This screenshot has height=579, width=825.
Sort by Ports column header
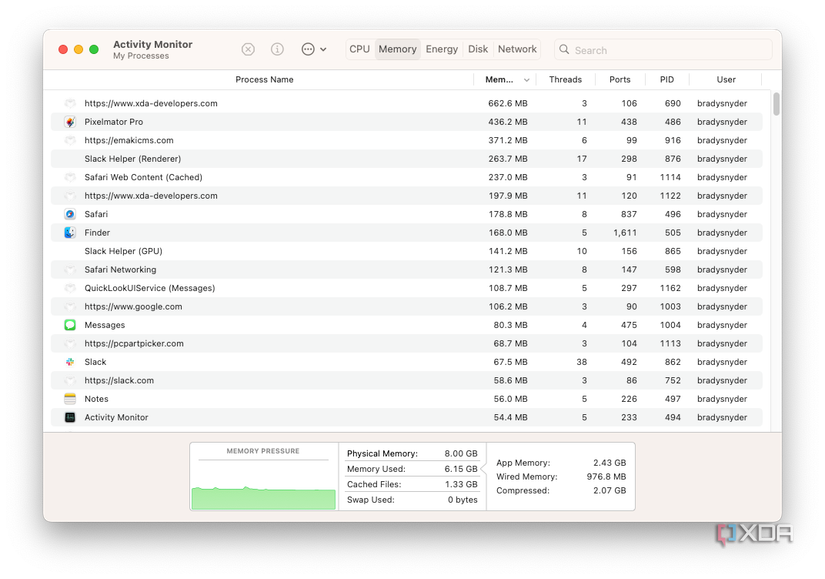click(x=620, y=79)
